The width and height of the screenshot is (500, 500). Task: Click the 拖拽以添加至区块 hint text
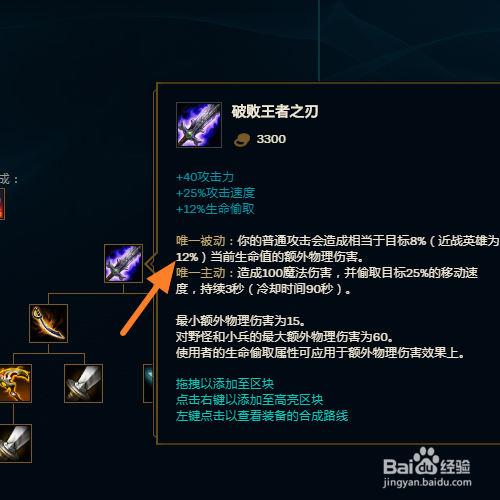click(225, 384)
